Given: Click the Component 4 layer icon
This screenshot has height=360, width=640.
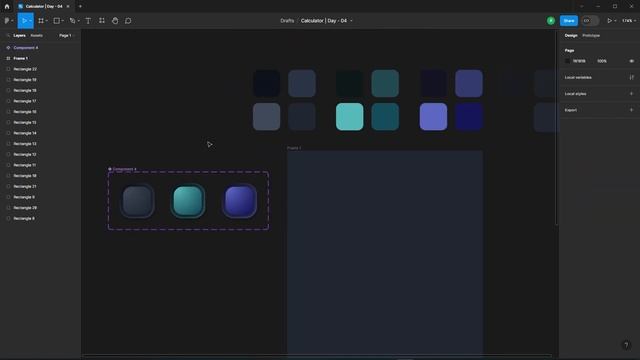Looking at the screenshot, I should [x=8, y=48].
